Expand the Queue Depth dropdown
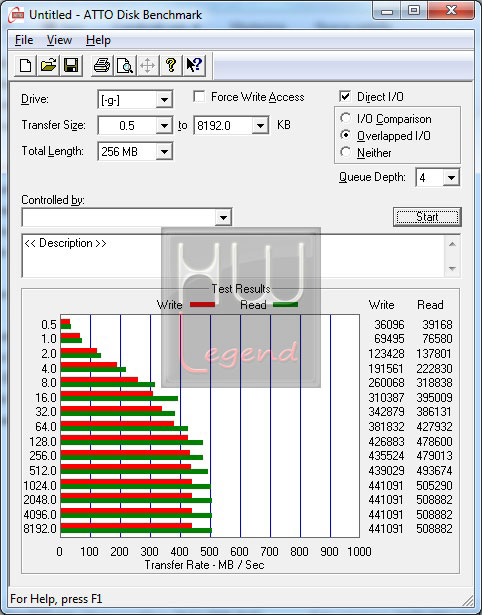The height and width of the screenshot is (615, 482). pos(451,178)
